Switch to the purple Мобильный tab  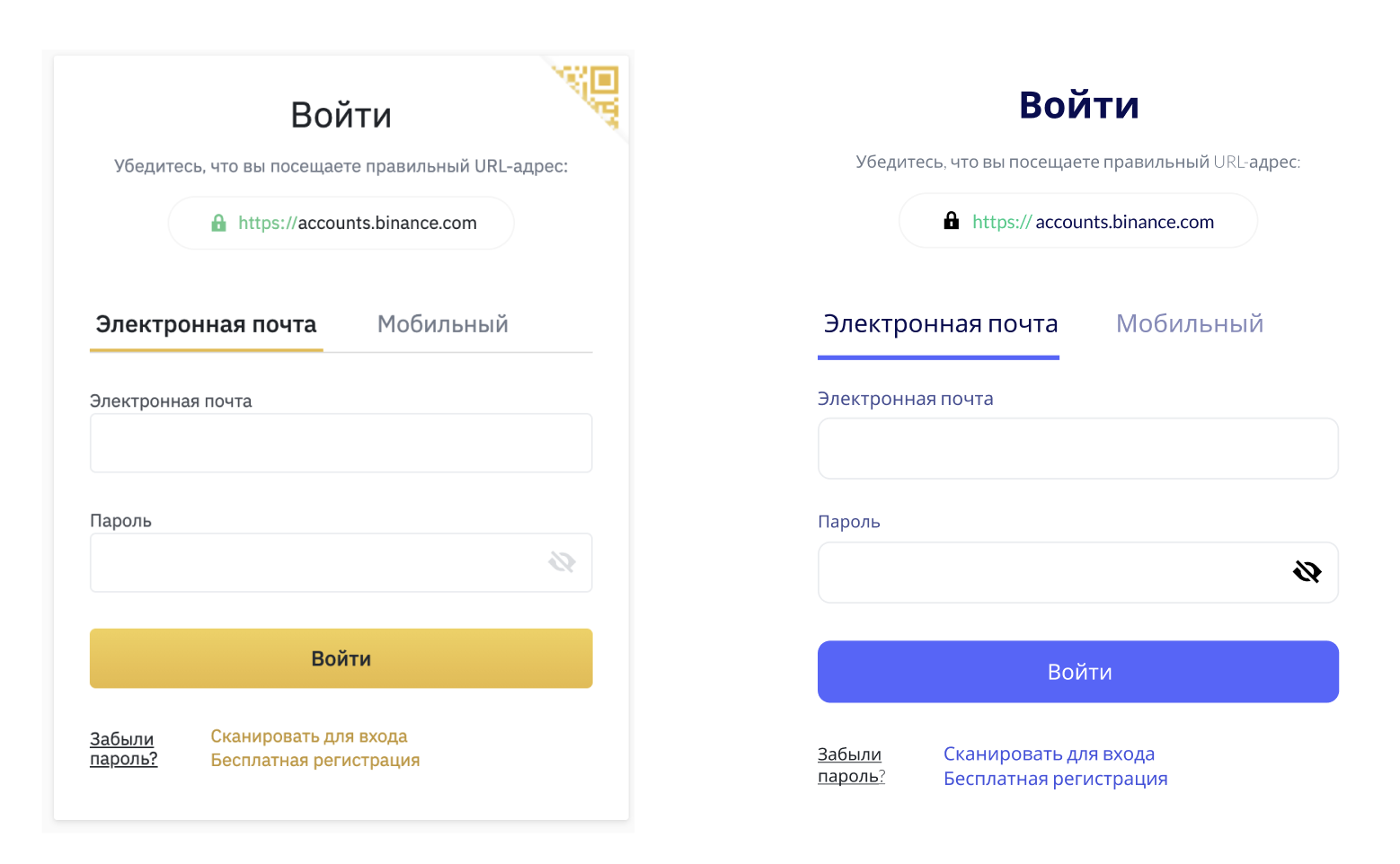(x=1189, y=324)
